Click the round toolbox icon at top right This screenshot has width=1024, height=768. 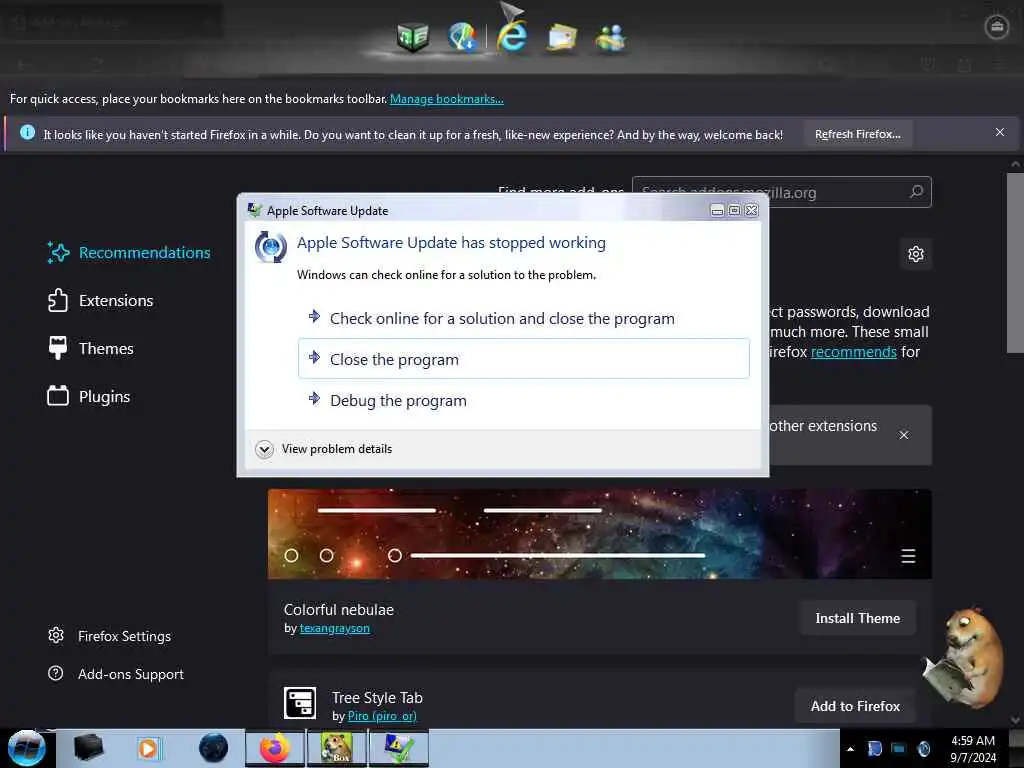click(997, 27)
